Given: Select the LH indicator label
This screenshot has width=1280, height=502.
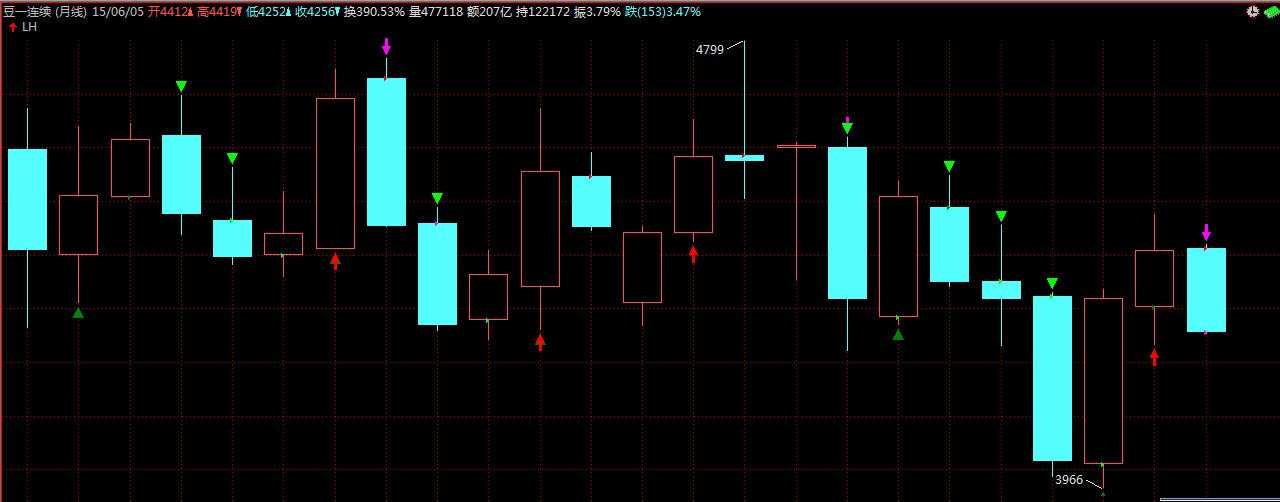Looking at the screenshot, I should tap(29, 27).
